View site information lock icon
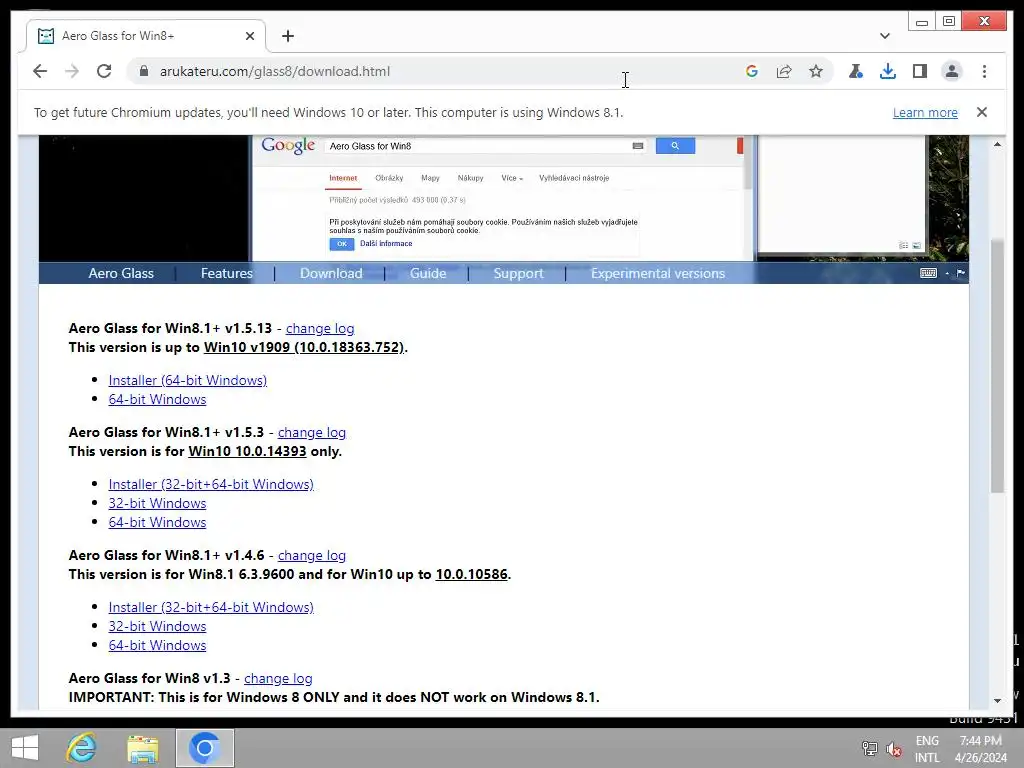Viewport: 1024px width, 768px height. click(144, 71)
